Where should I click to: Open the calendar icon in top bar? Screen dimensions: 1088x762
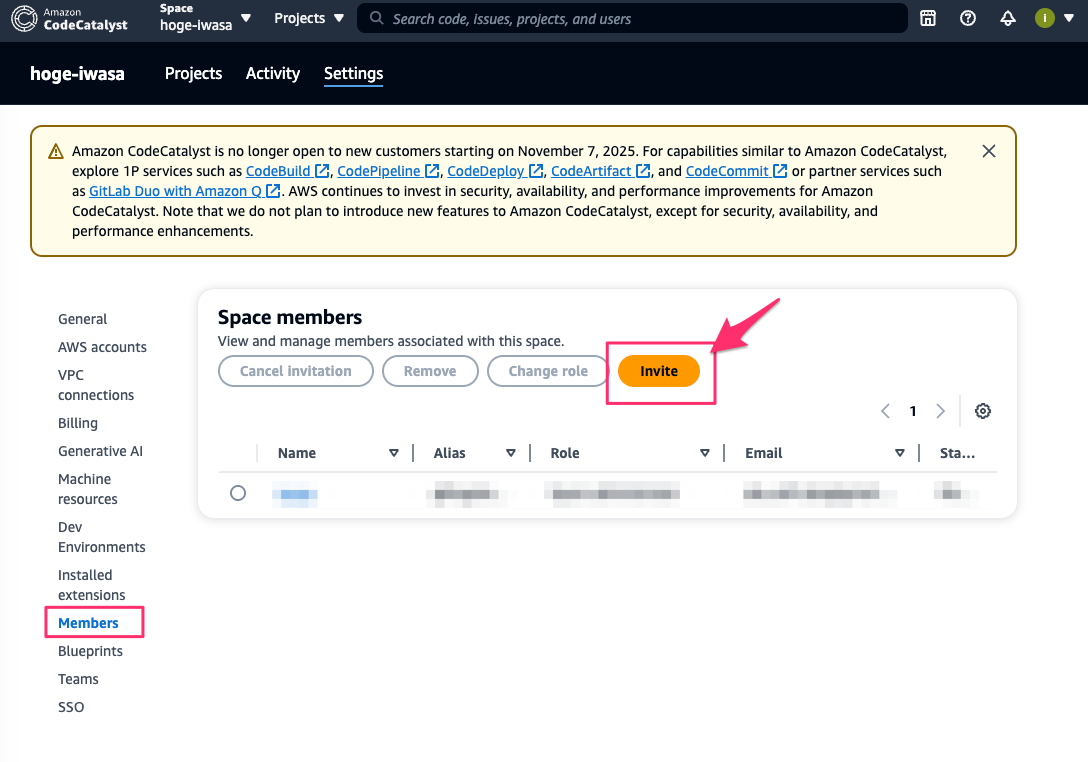tap(928, 18)
